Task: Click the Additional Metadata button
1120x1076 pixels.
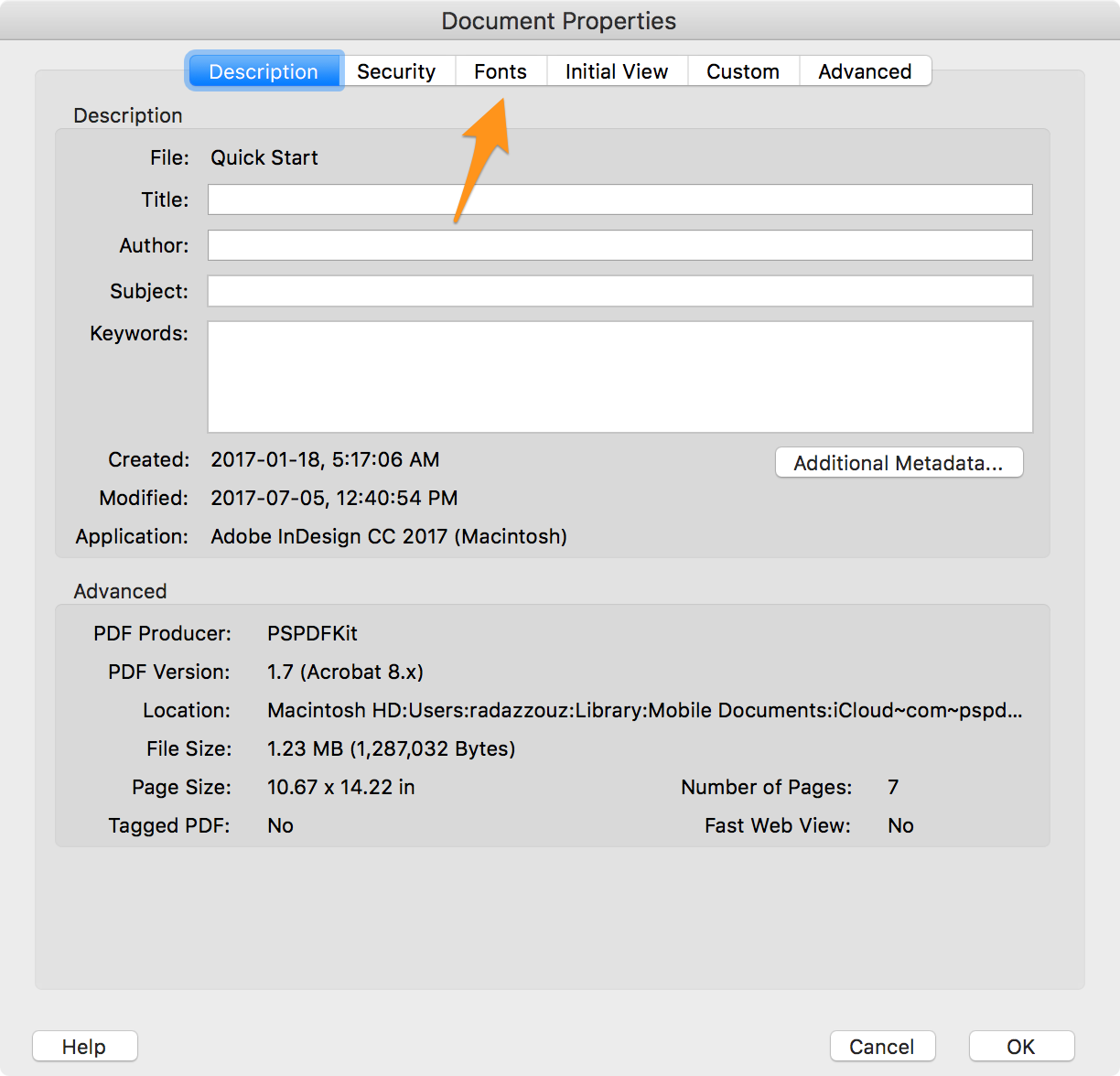Action: [x=899, y=463]
